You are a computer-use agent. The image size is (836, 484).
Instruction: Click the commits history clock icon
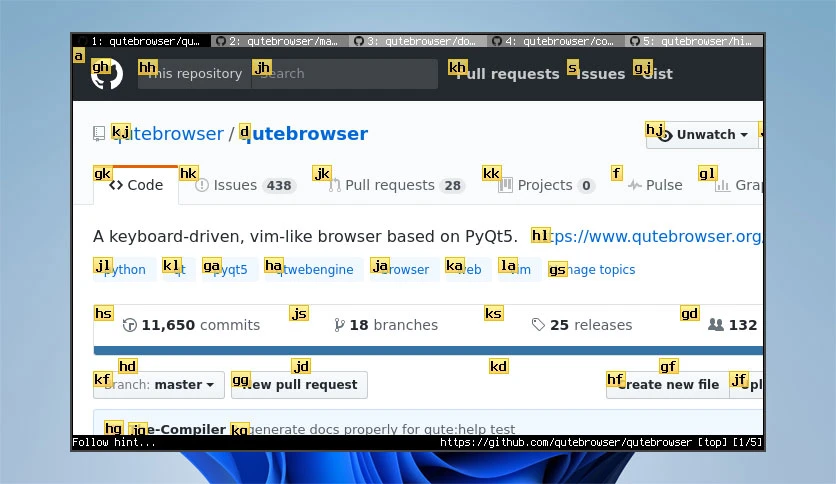tap(130, 325)
